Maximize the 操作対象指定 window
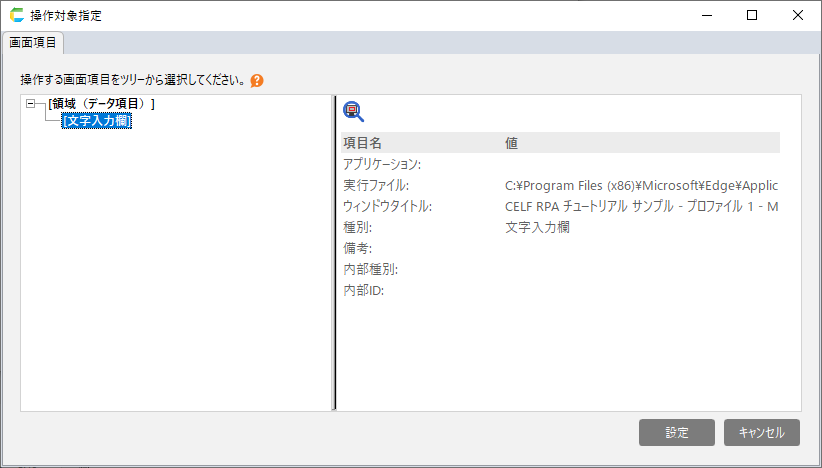This screenshot has width=822, height=468. [x=751, y=16]
